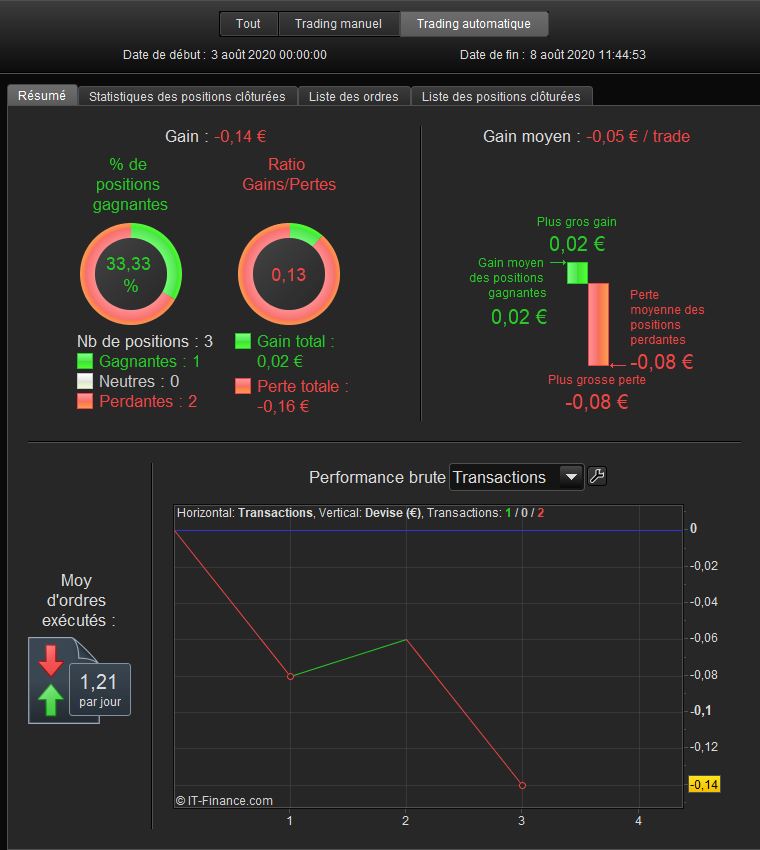Switch to Liste des ordres tab
The image size is (760, 850).
(x=353, y=96)
